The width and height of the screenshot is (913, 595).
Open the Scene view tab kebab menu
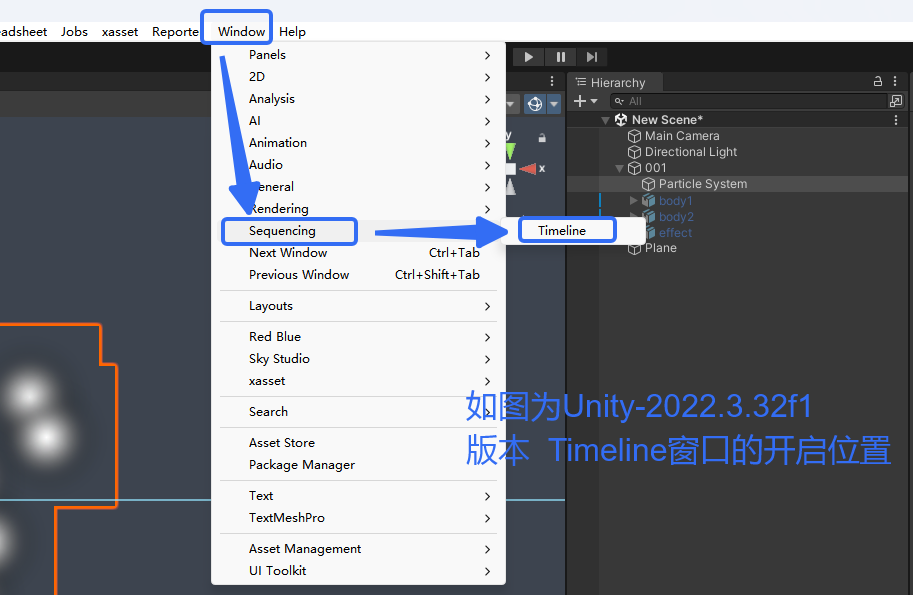(x=552, y=82)
